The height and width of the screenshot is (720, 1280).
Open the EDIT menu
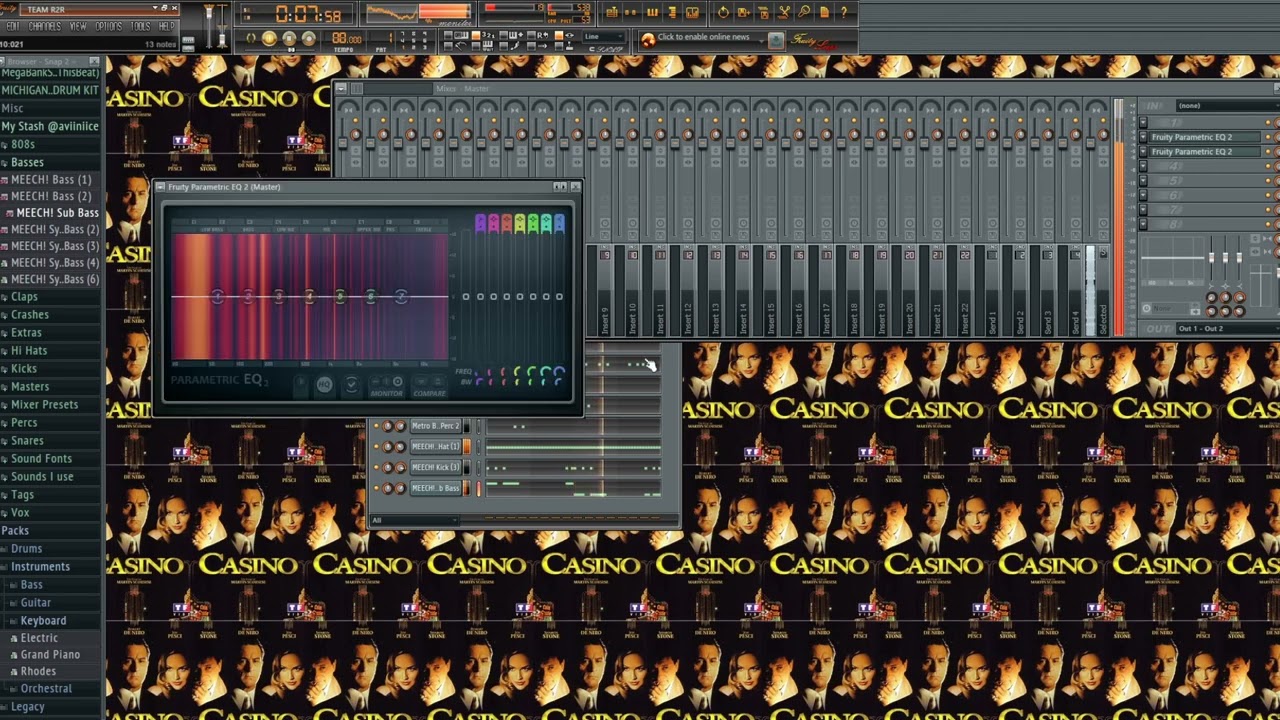click(13, 26)
